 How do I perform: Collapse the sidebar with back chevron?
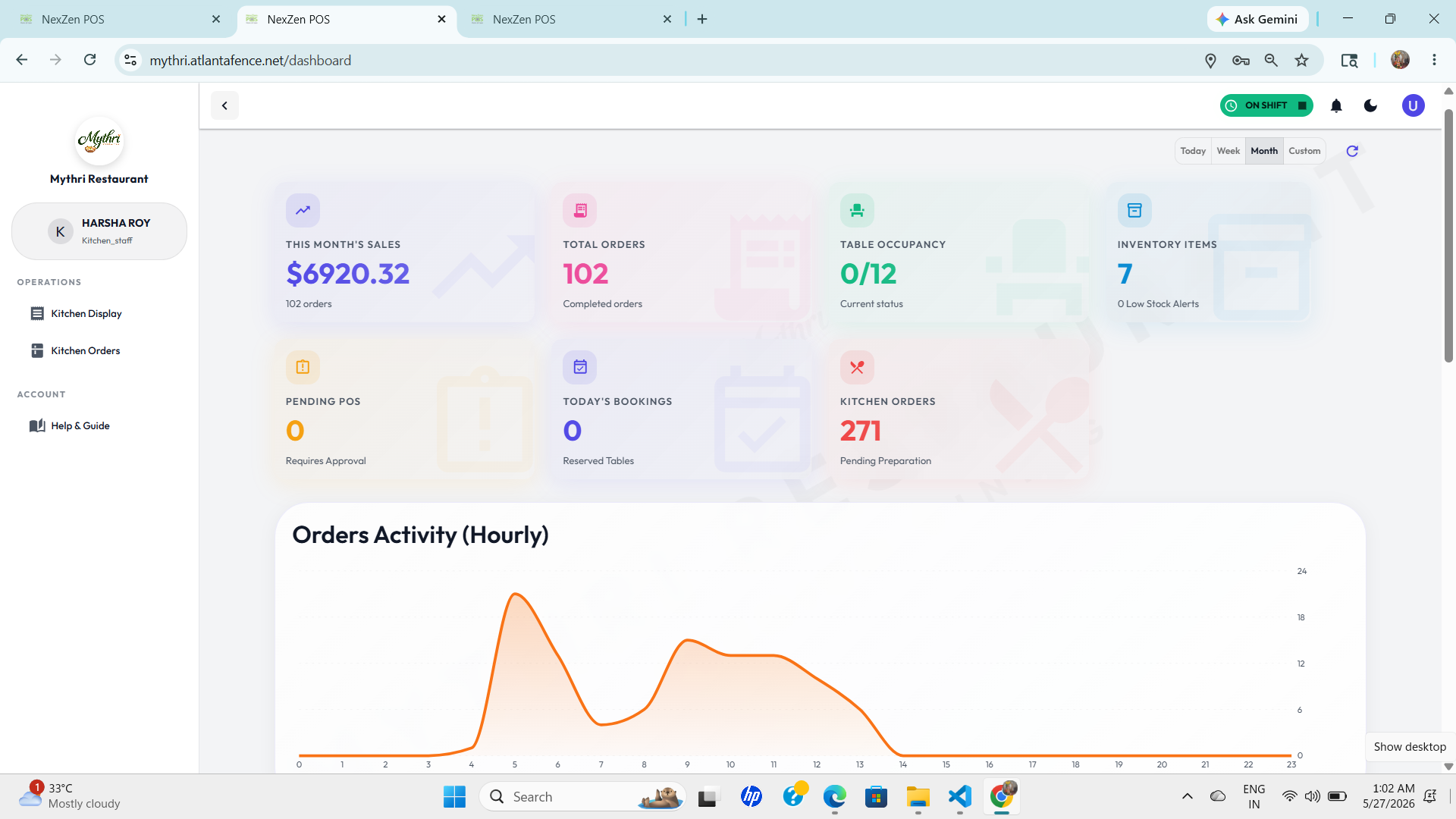[x=224, y=105]
